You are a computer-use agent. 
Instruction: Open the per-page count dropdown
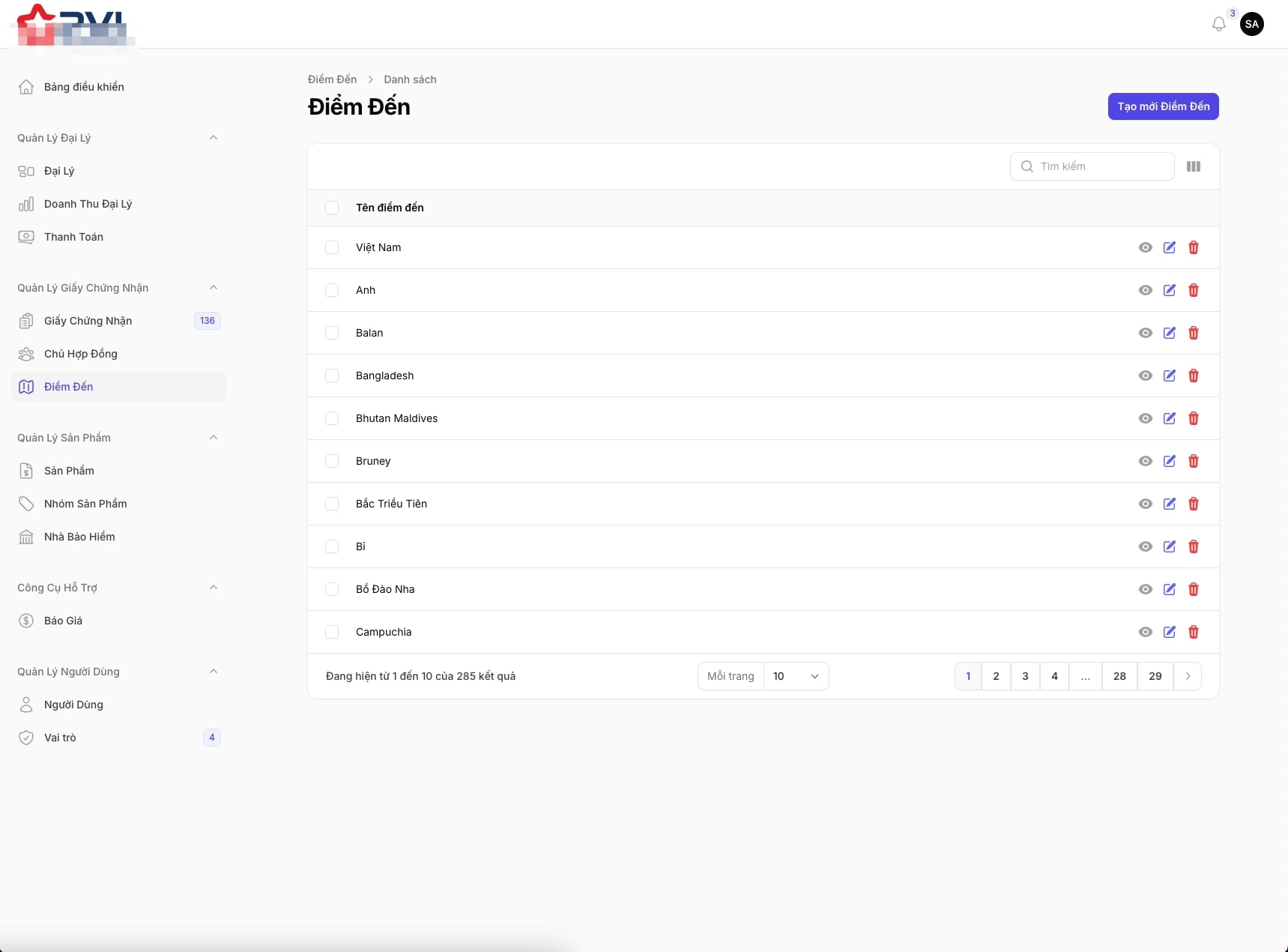[x=796, y=676]
